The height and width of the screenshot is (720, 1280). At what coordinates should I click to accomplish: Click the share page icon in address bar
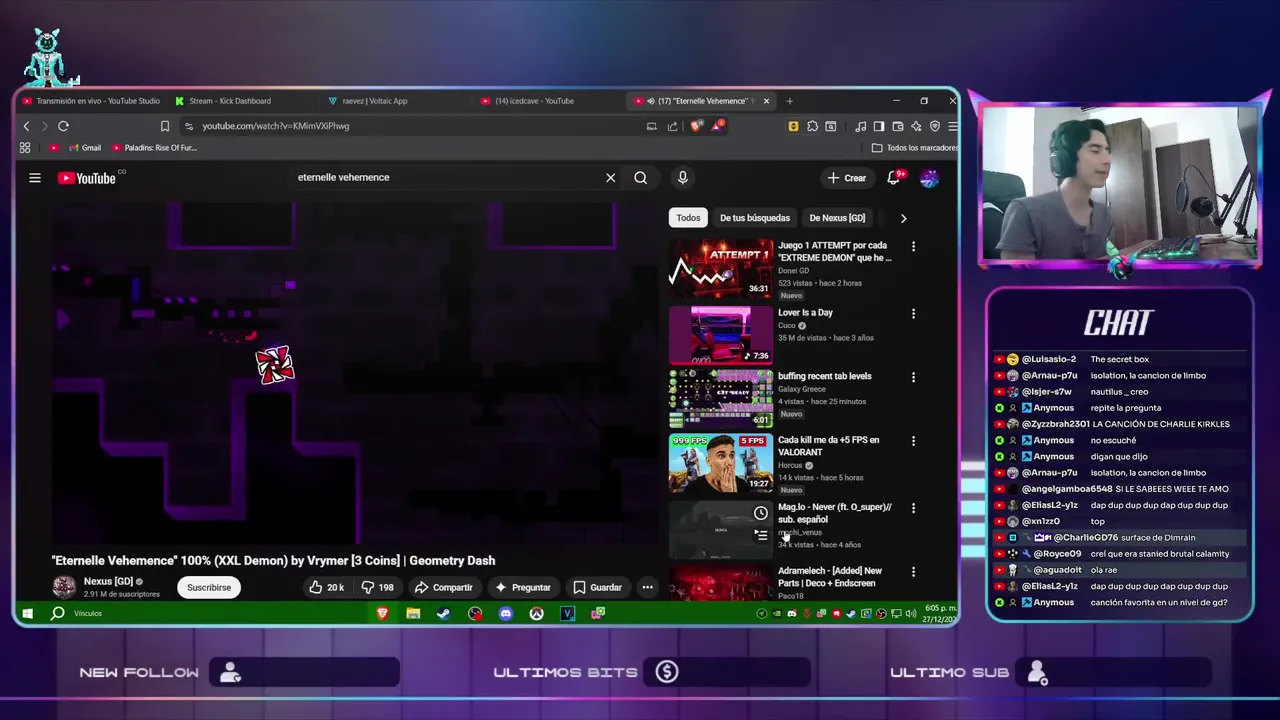click(672, 126)
